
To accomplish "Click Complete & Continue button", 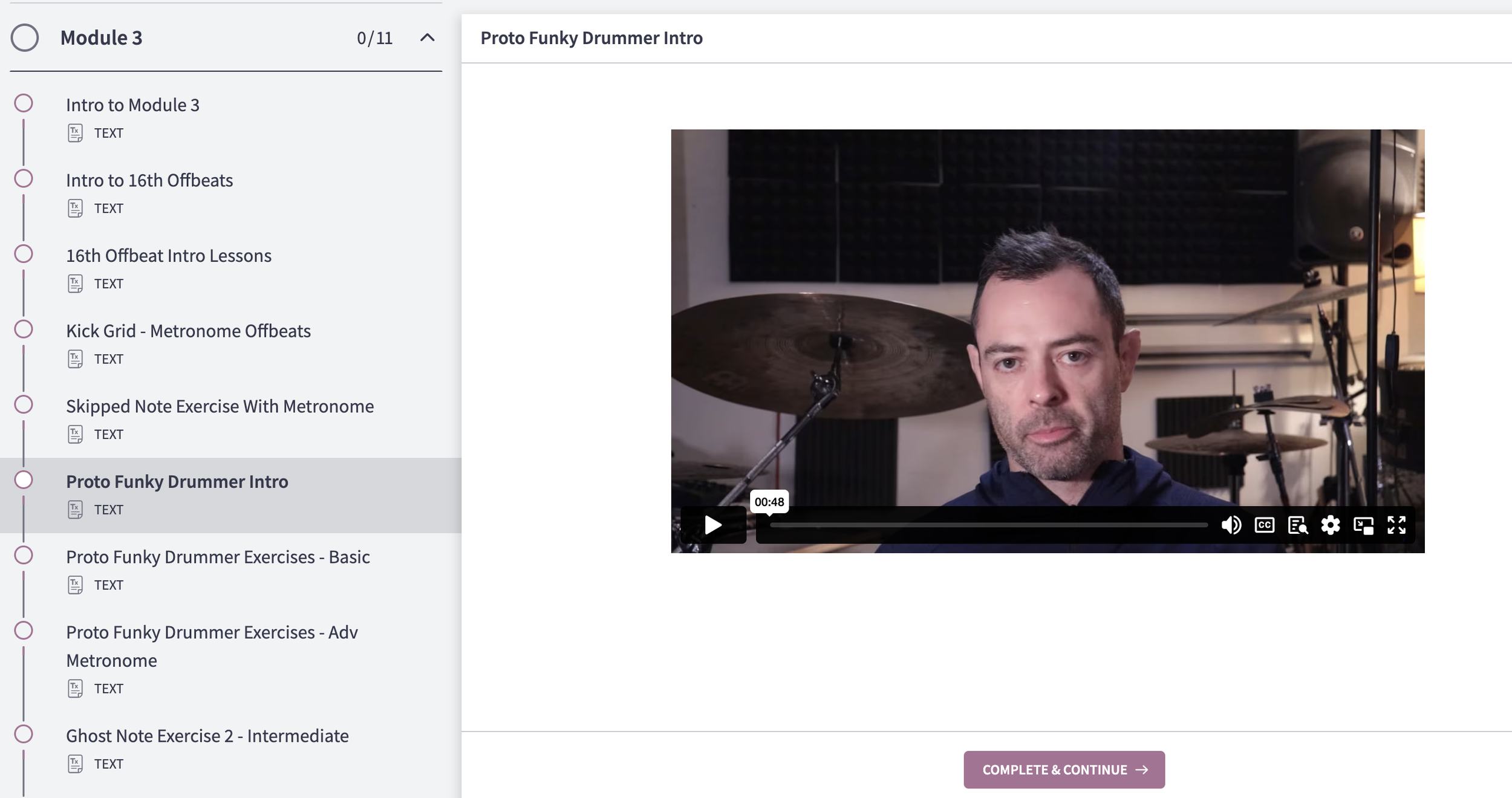I will (x=1064, y=770).
